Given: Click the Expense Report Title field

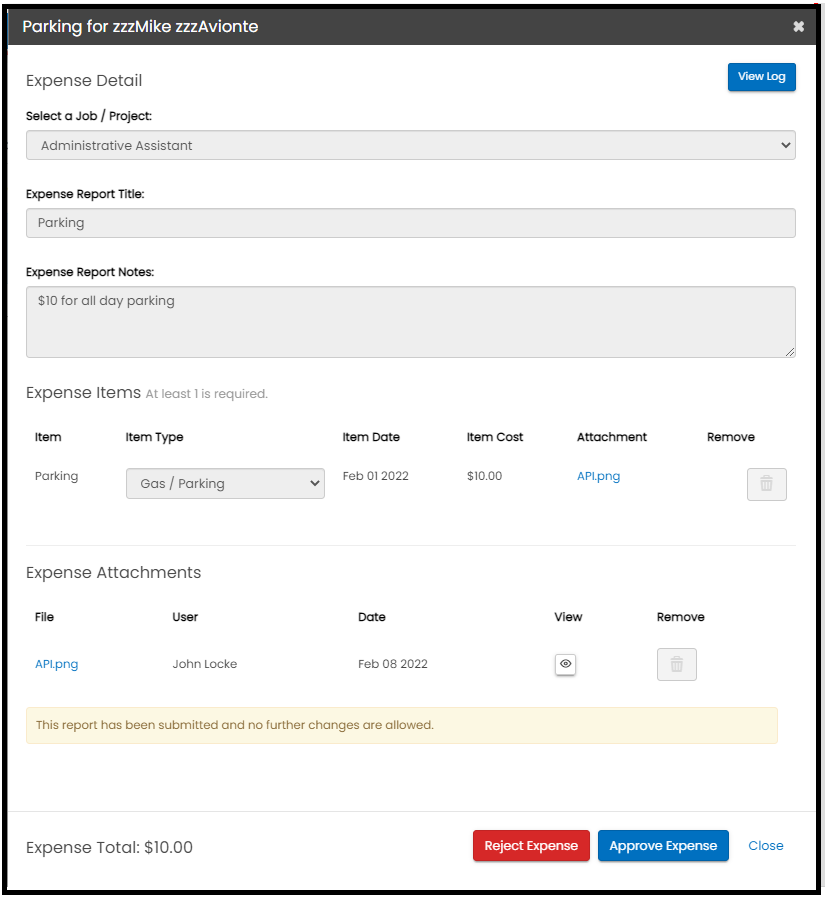Looking at the screenshot, I should [410, 223].
